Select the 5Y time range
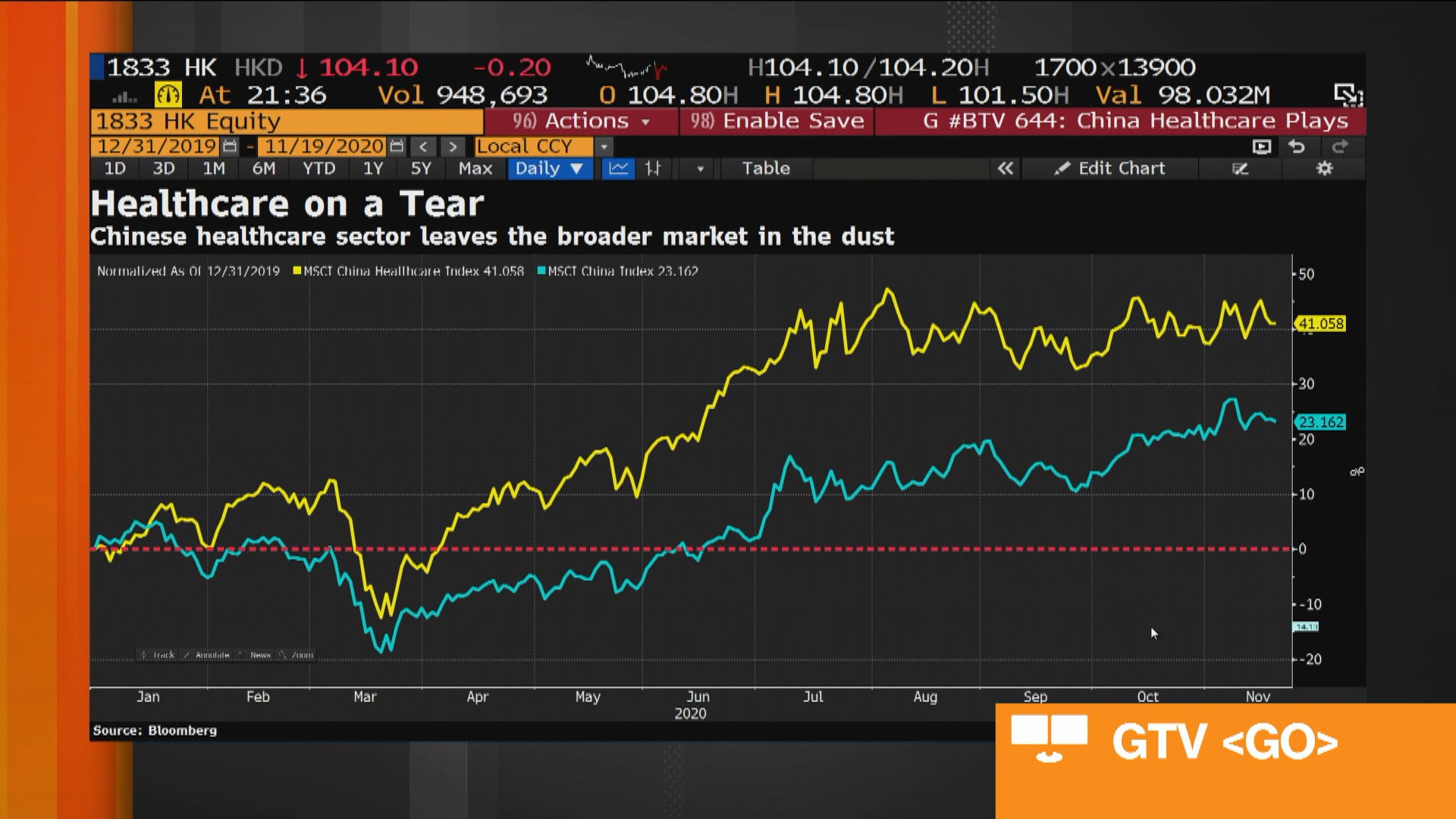This screenshot has width=1456, height=819. (x=421, y=168)
